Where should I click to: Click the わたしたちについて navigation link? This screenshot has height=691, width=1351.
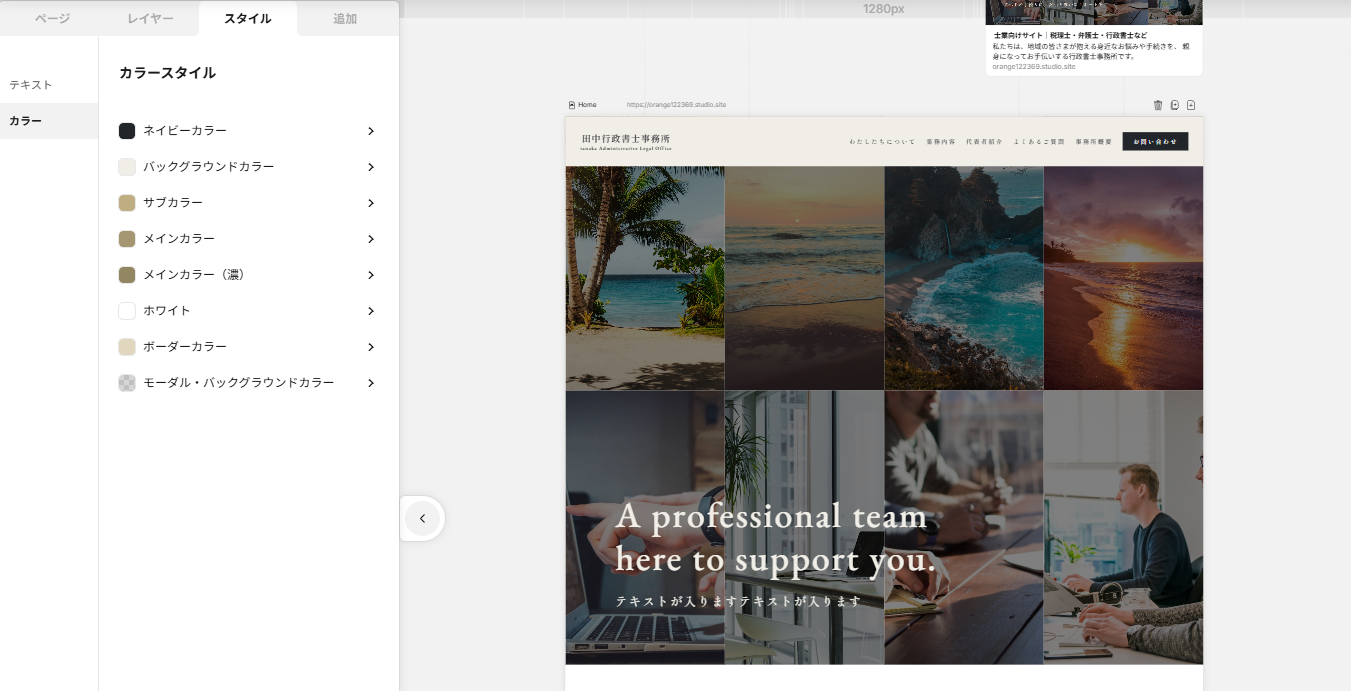click(882, 142)
